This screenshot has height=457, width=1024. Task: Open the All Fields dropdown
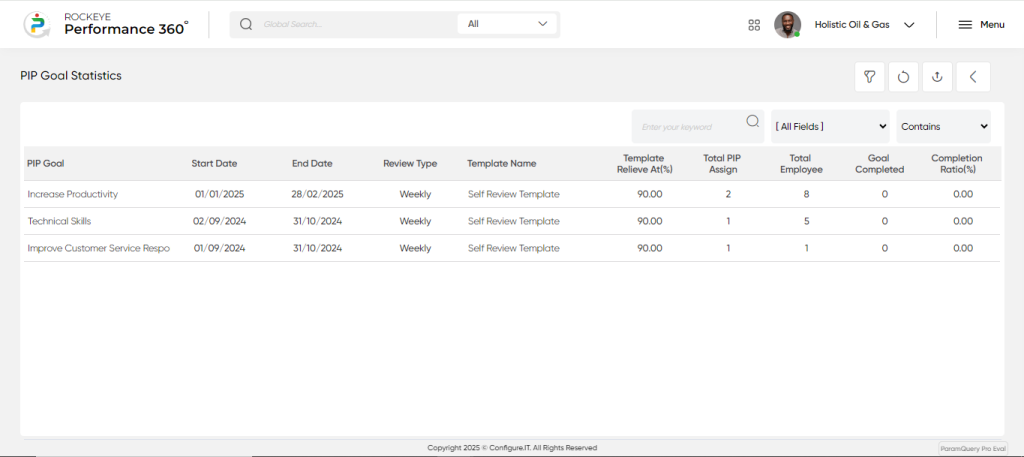pyautogui.click(x=830, y=127)
